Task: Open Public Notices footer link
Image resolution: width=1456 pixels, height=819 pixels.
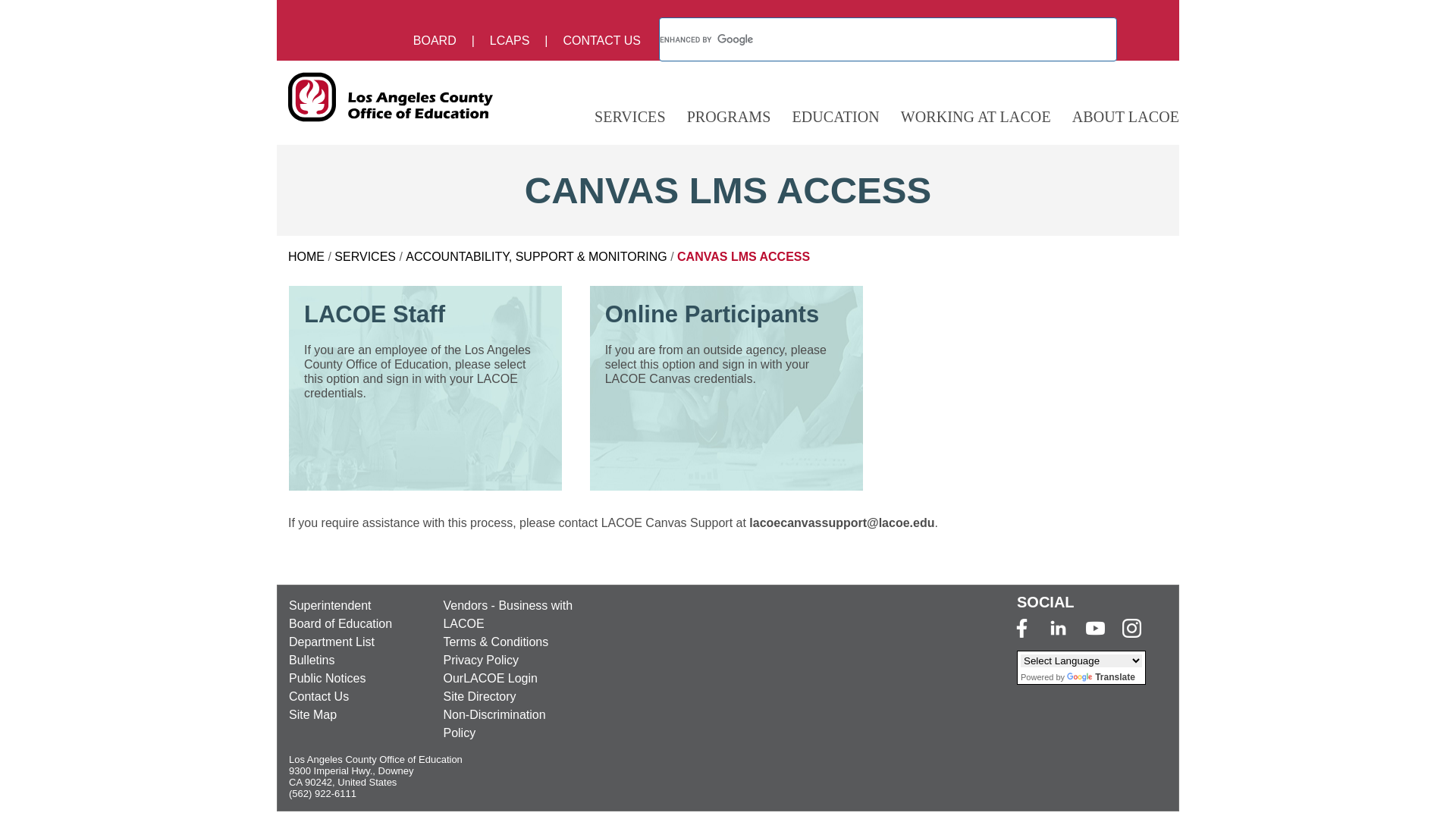Action: click(x=327, y=678)
